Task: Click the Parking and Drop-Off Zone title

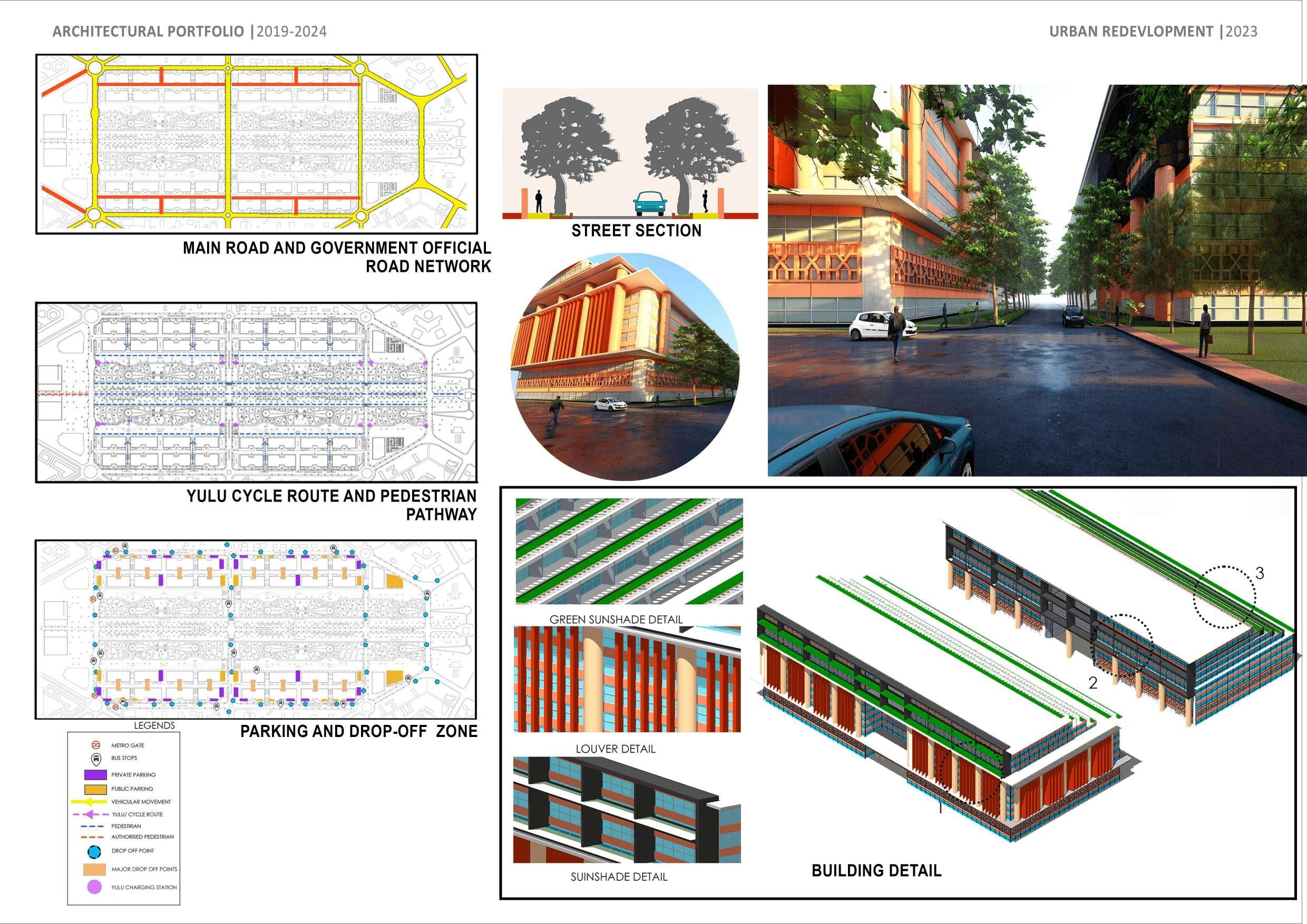Action: [358, 731]
